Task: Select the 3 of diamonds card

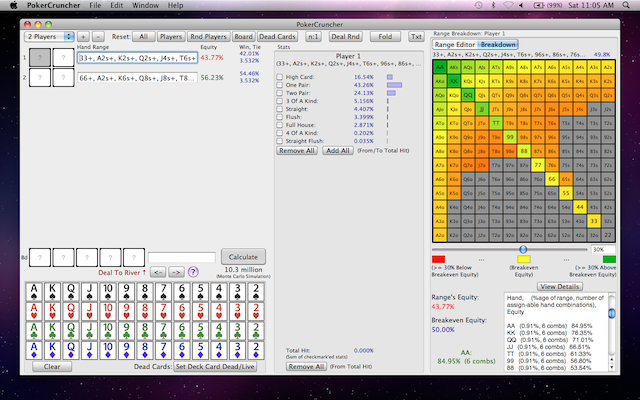Action: 238,350
